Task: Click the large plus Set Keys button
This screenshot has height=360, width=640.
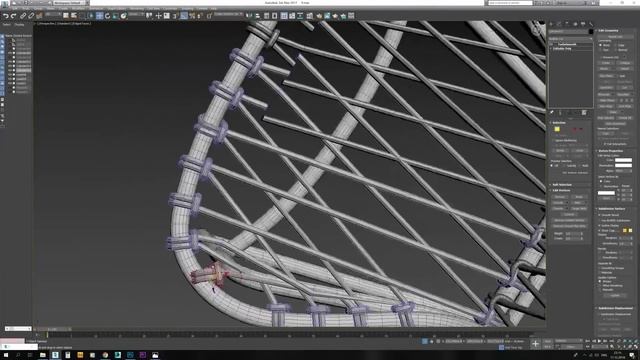Action: tap(535, 344)
